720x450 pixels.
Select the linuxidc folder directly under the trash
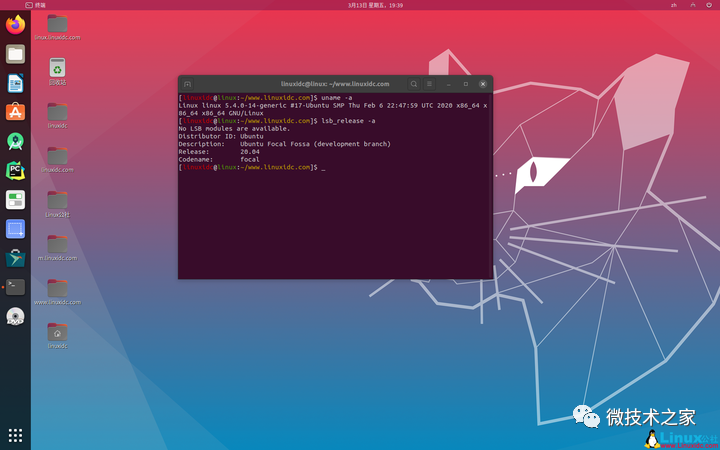pos(57,116)
